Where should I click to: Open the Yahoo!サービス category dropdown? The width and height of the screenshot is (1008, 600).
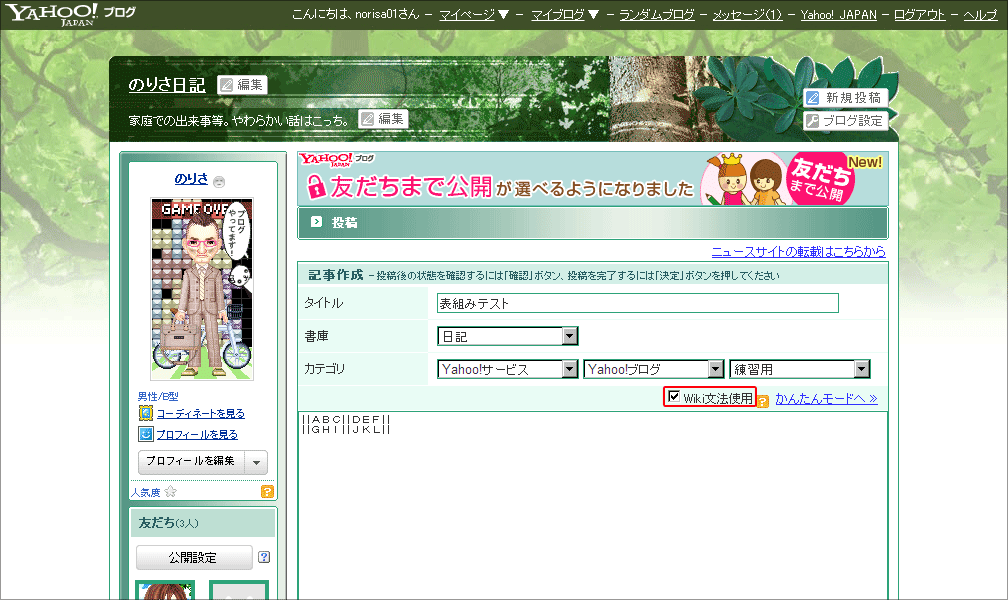[507, 369]
